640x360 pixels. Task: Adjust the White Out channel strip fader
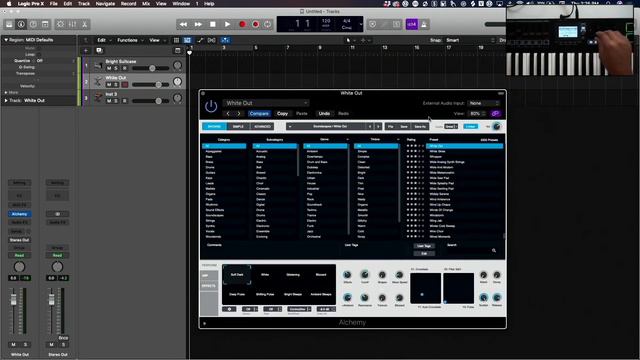tap(13, 299)
